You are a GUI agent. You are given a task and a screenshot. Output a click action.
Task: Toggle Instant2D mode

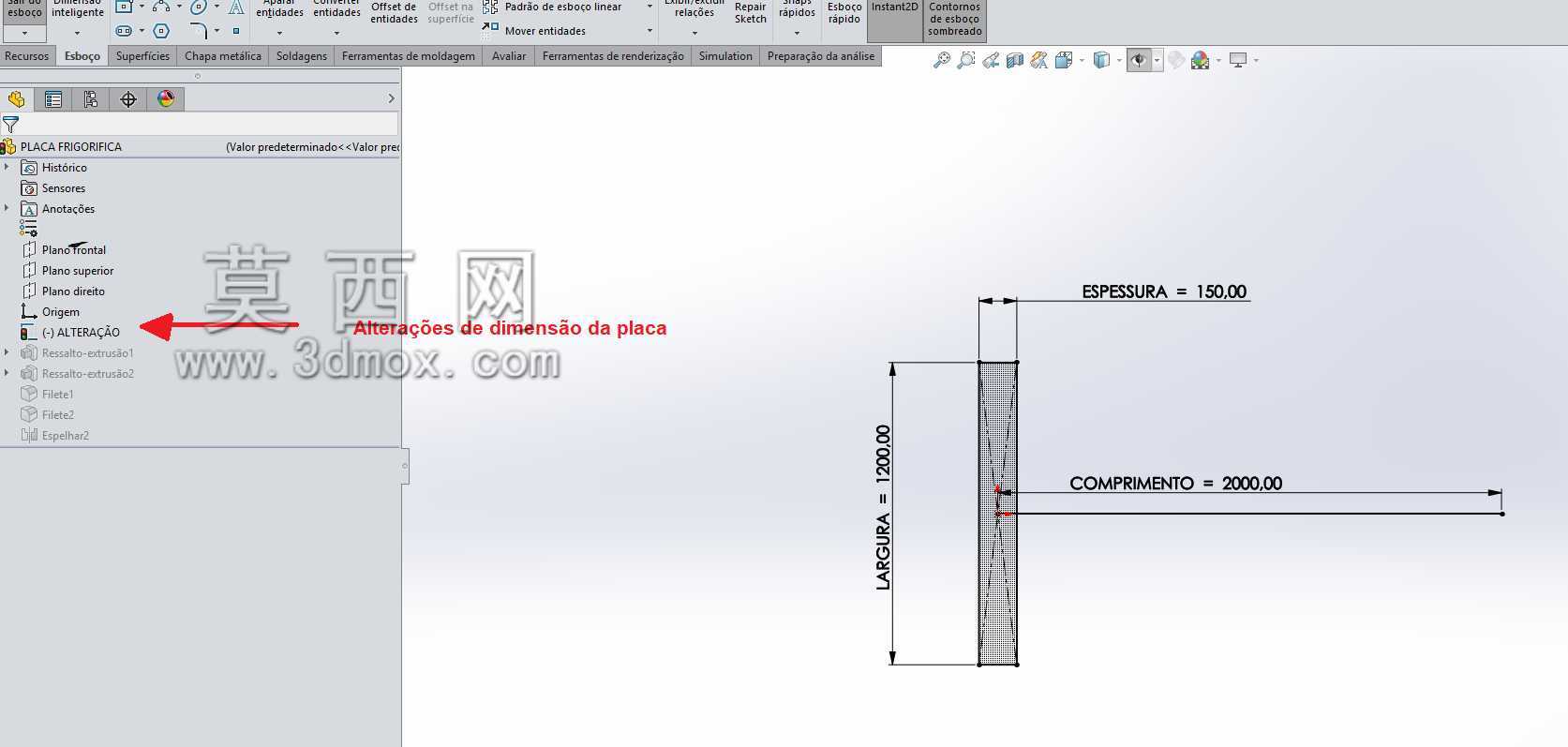[x=895, y=21]
